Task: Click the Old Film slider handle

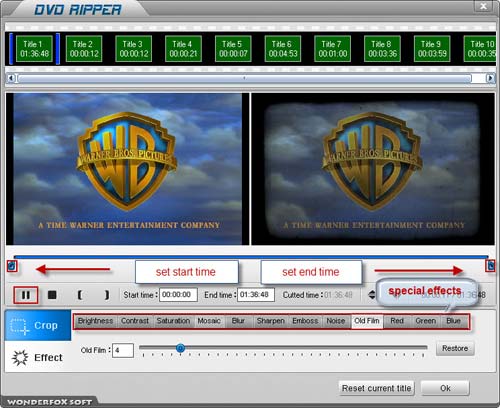Action: coord(180,348)
